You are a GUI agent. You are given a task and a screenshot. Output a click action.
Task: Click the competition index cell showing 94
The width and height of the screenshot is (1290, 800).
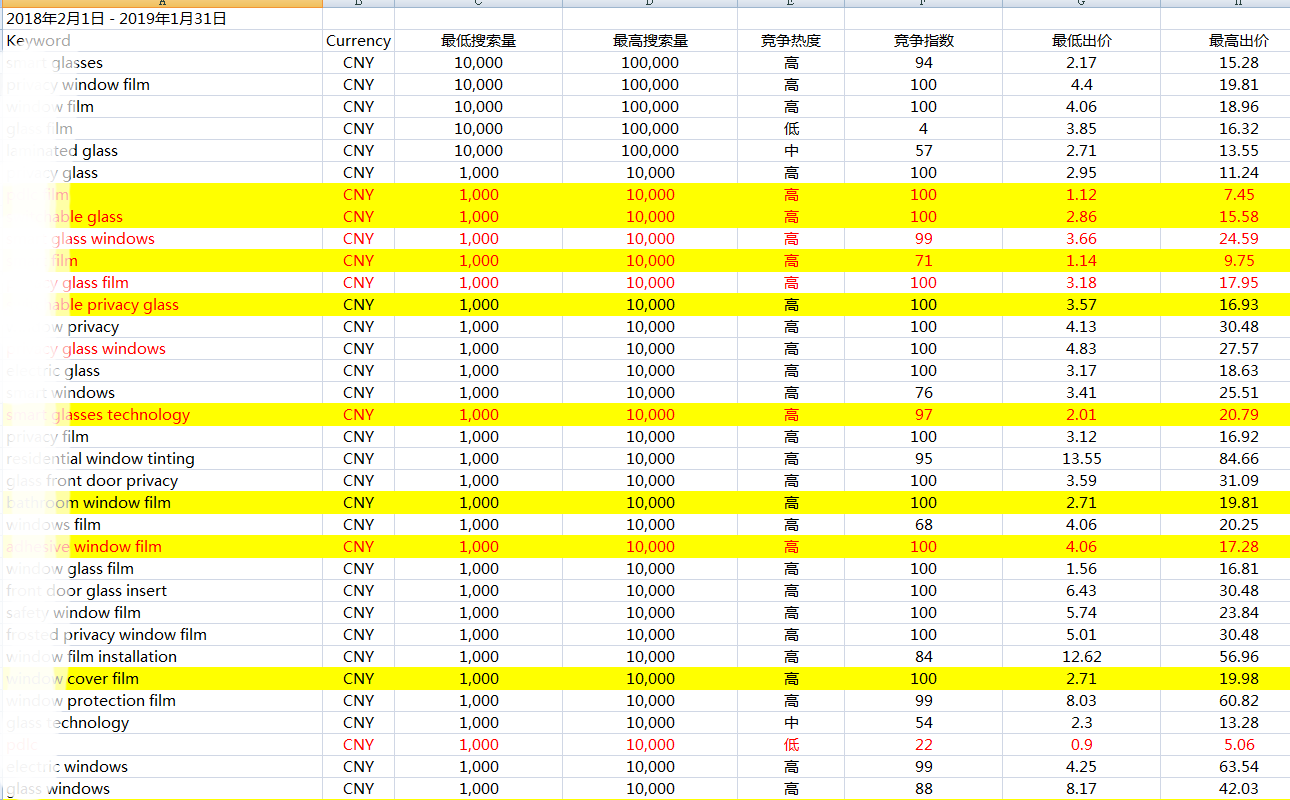923,63
